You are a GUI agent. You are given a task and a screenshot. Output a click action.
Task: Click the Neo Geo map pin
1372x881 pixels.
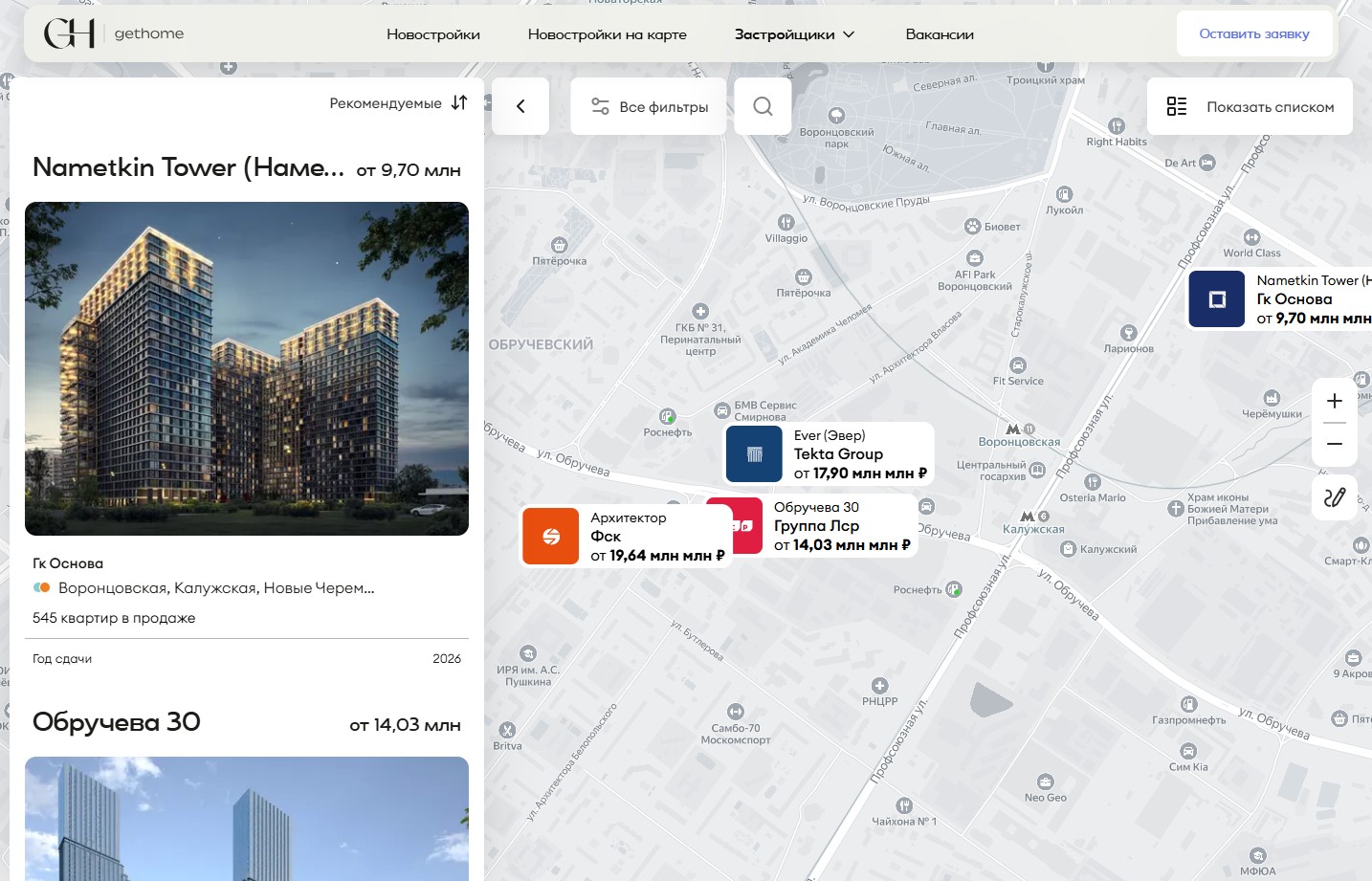1045,782
